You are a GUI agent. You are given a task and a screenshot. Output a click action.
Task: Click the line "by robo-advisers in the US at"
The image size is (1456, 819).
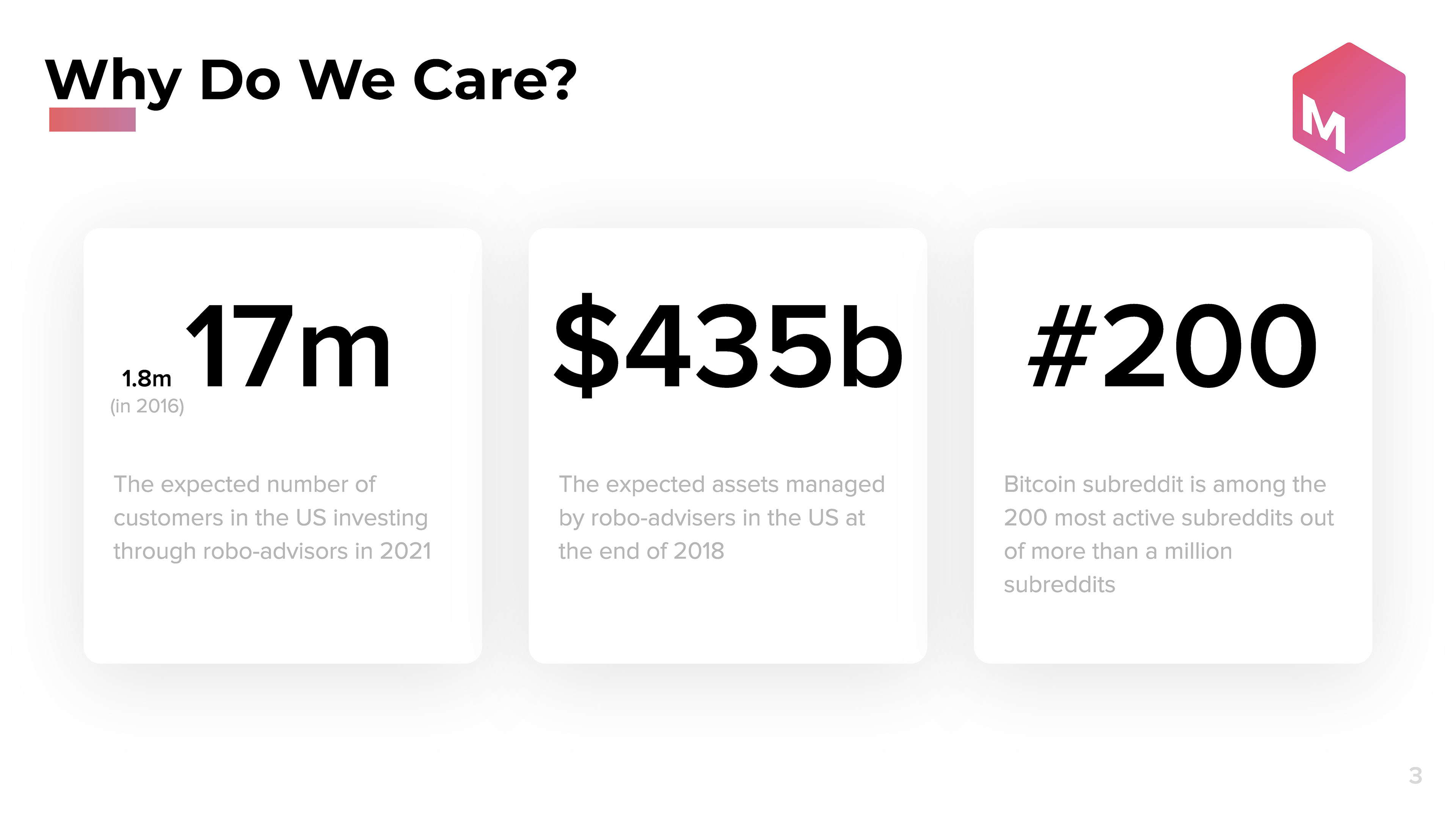[712, 518]
